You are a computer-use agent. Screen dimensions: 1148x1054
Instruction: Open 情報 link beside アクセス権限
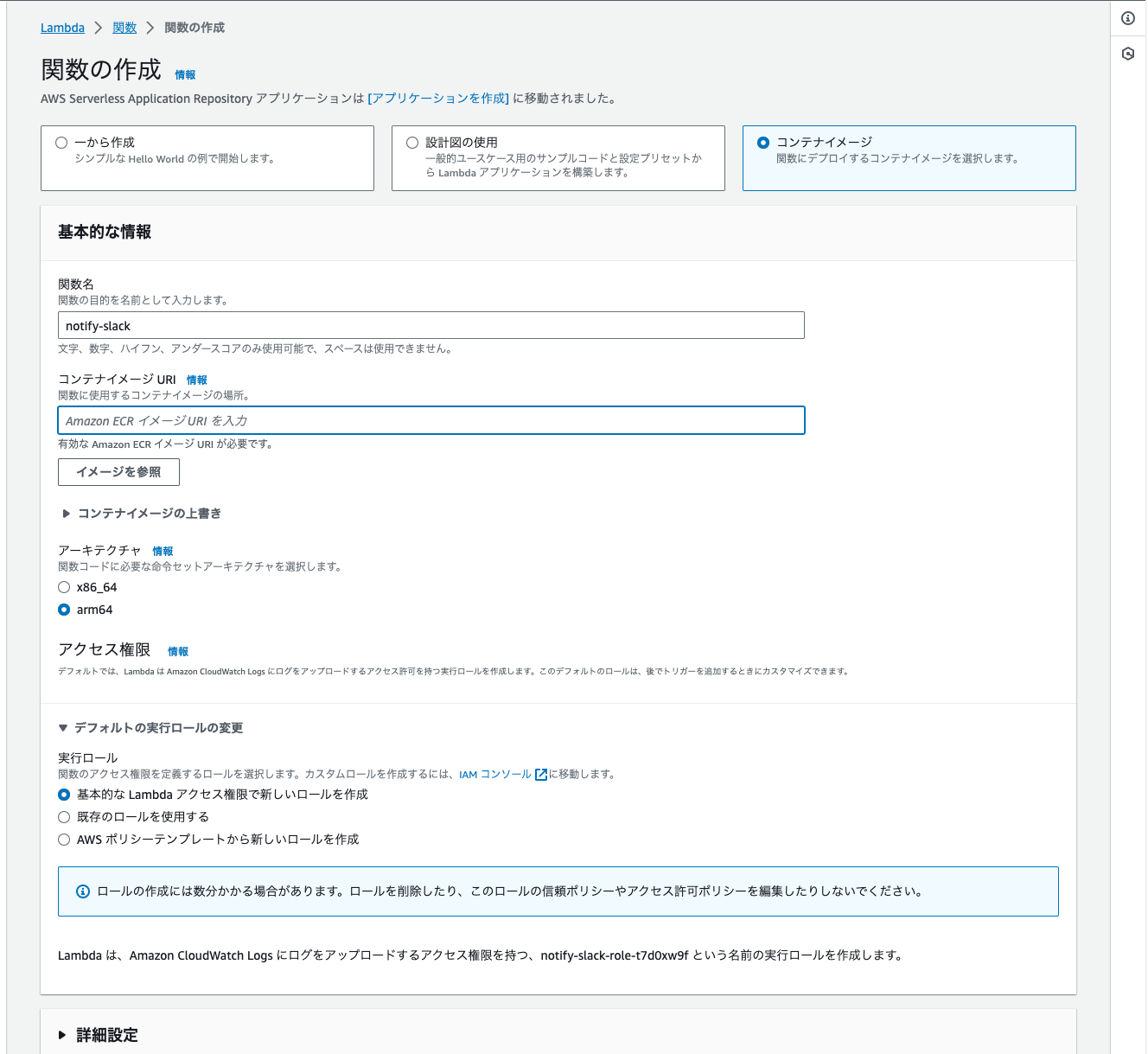pos(178,652)
